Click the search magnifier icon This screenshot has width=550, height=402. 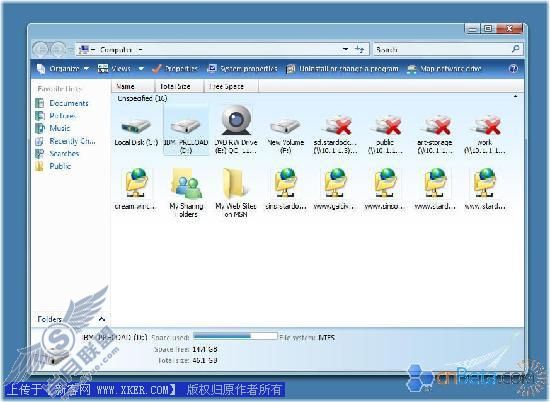(x=516, y=49)
